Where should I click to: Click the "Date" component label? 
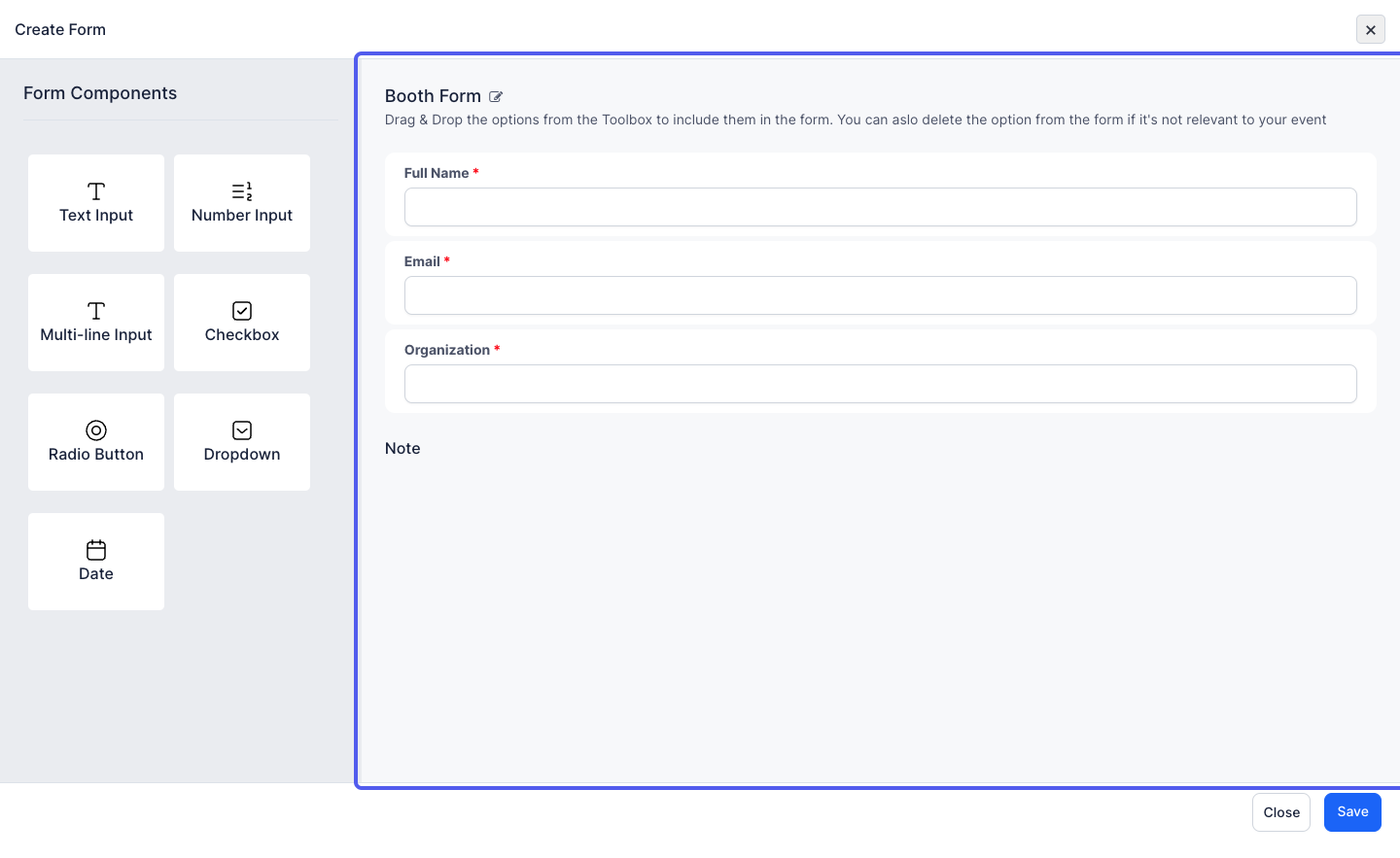click(96, 574)
